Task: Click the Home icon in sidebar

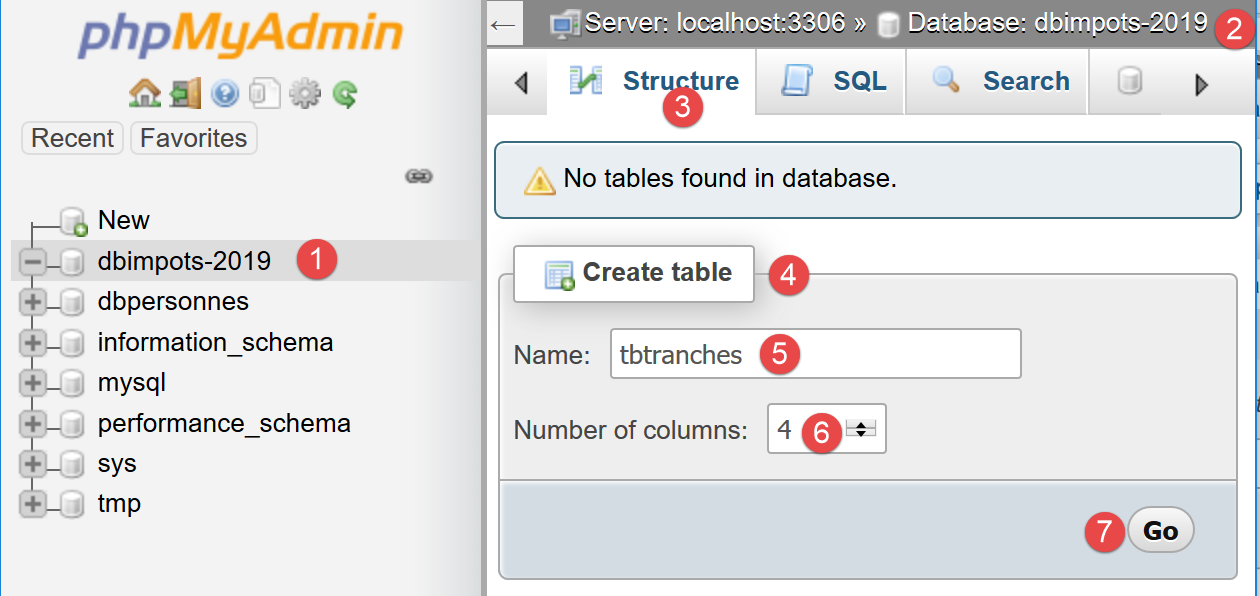Action: pyautogui.click(x=144, y=94)
